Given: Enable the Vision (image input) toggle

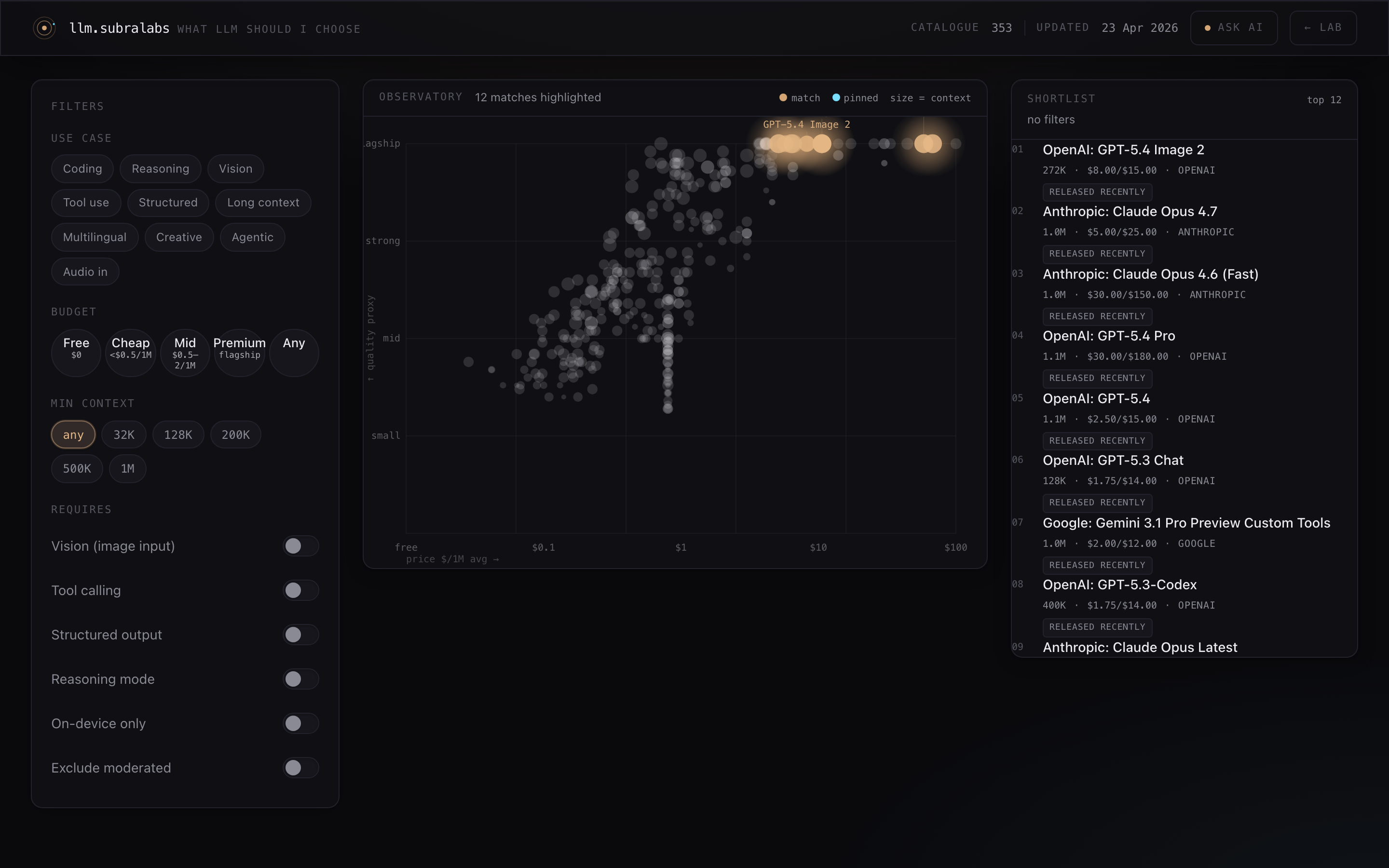Looking at the screenshot, I should [x=300, y=546].
